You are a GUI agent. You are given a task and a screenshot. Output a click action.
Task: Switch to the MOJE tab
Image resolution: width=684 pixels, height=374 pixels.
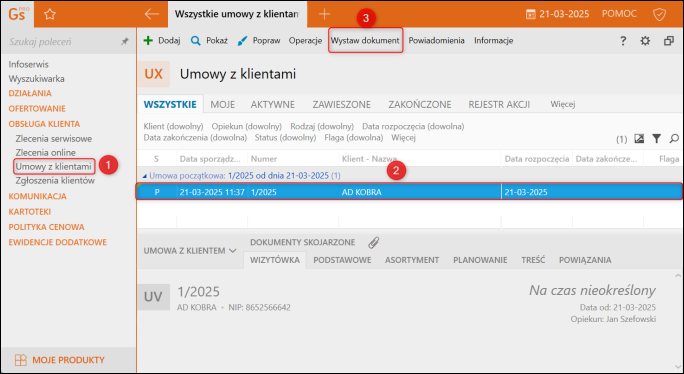coord(222,105)
